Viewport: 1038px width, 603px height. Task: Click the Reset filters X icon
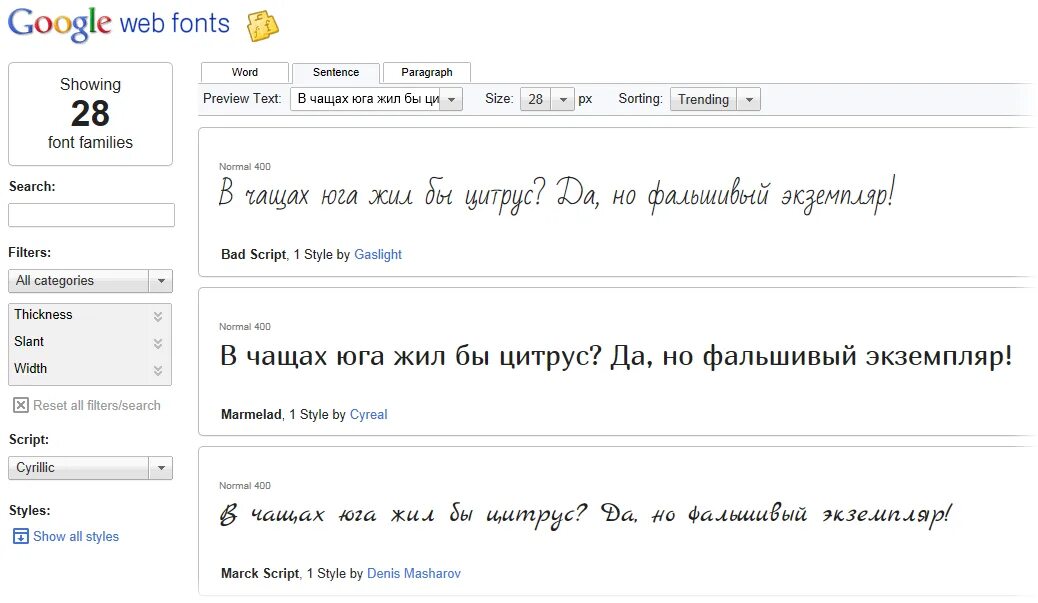coord(21,405)
